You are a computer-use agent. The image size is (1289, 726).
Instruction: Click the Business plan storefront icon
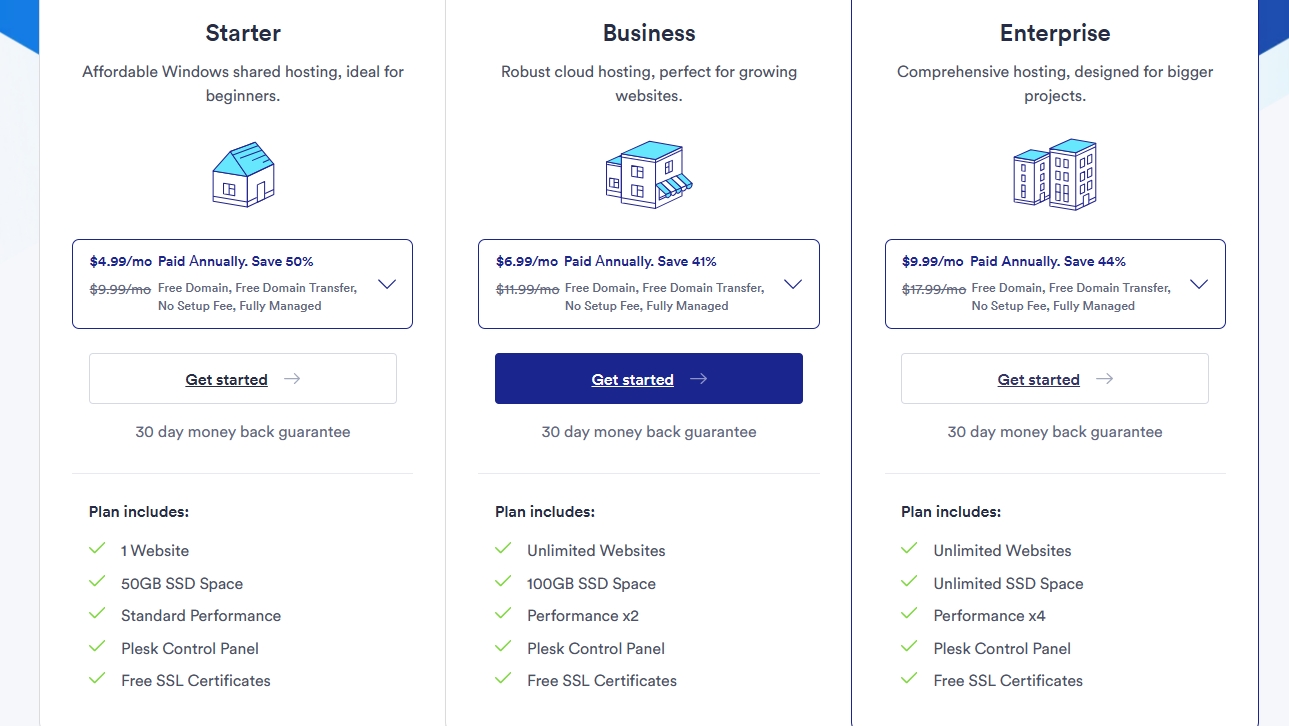click(649, 174)
